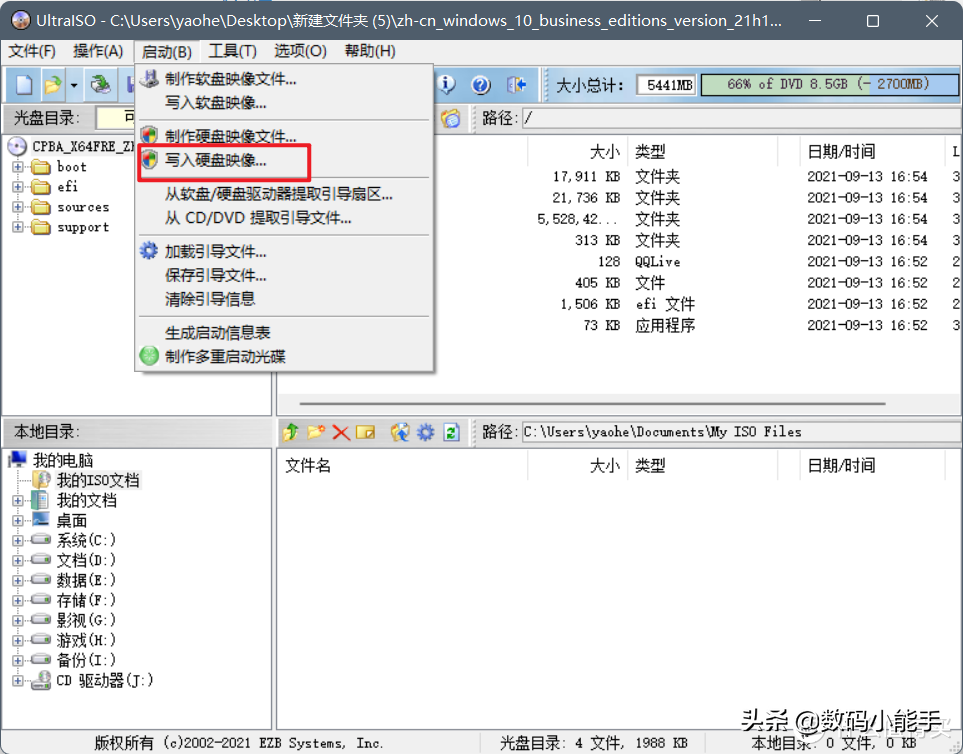The width and height of the screenshot is (963, 754).
Task: Expand the boot folder node
Action: click(18, 167)
